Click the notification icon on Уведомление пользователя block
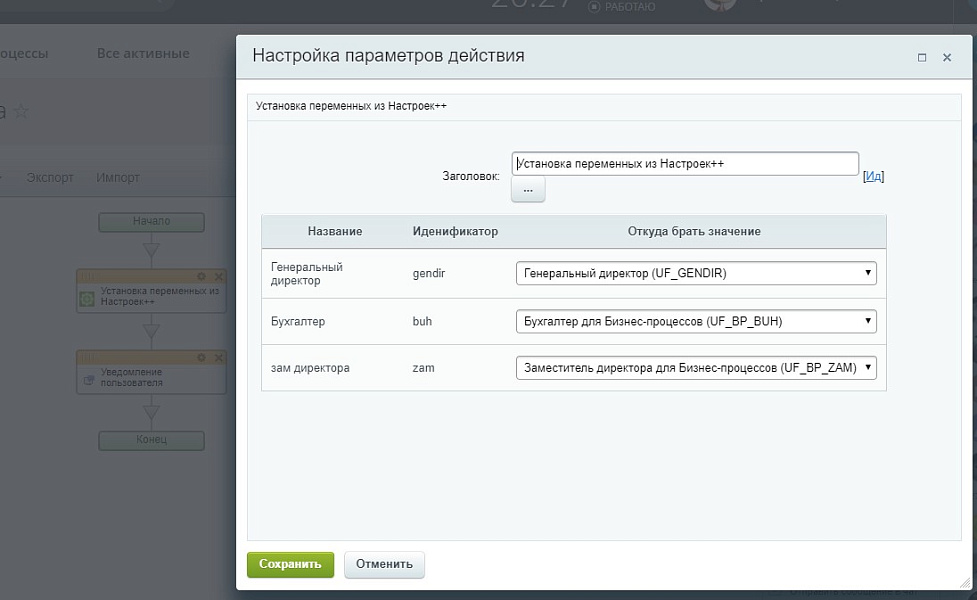 [88, 378]
